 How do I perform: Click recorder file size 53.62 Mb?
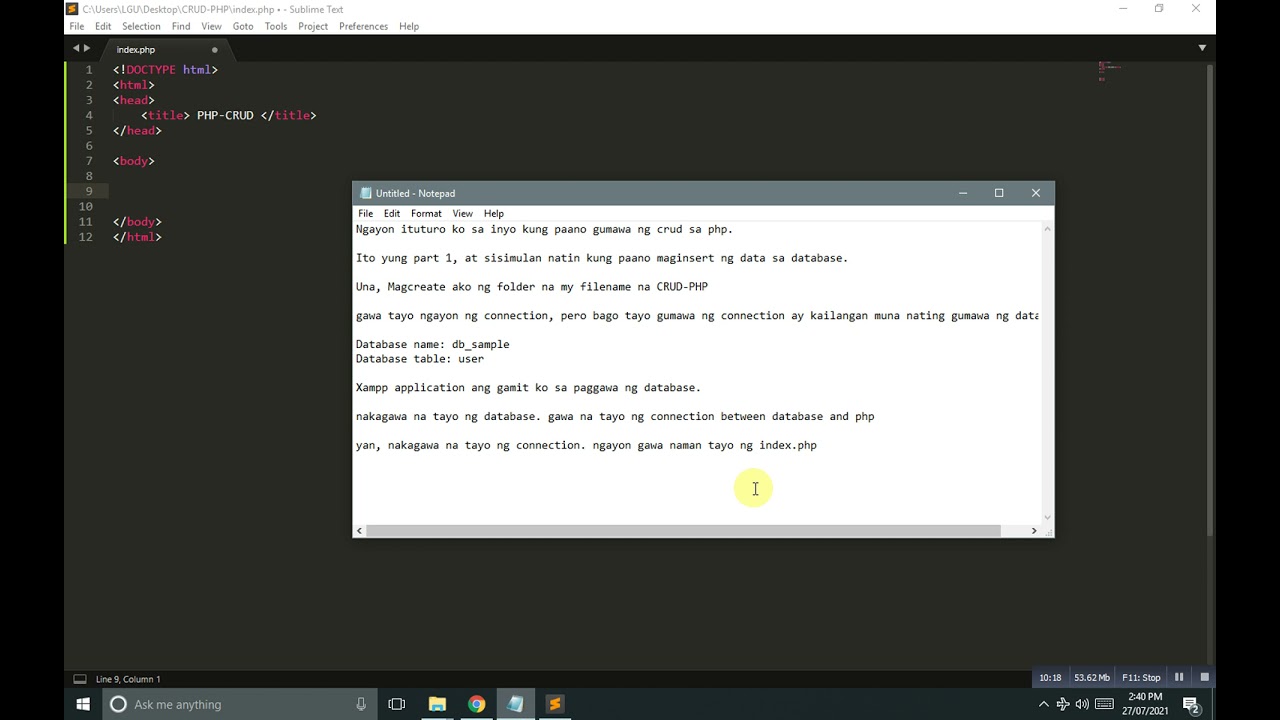1092,678
